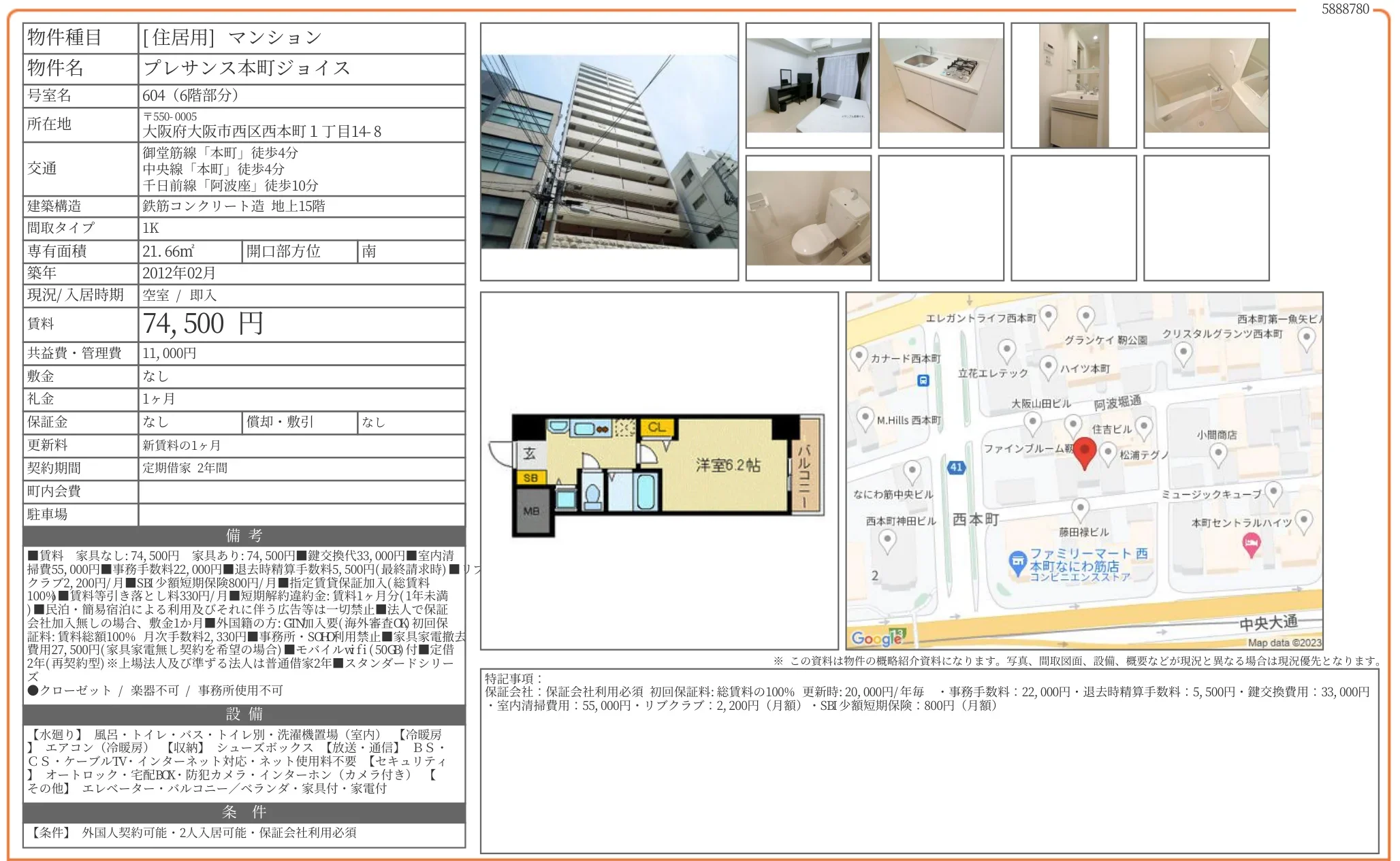Open the bedroom interior photo thumbnail
Screen dimensions: 1400x861
pyautogui.click(x=808, y=86)
